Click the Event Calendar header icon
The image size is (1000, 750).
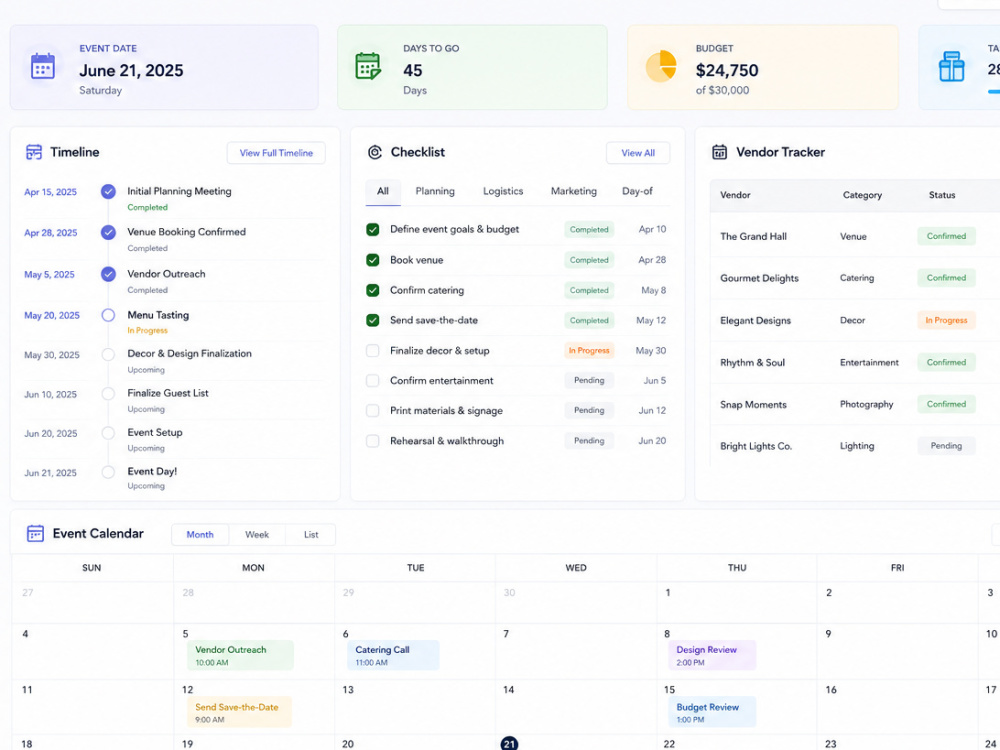pos(35,533)
